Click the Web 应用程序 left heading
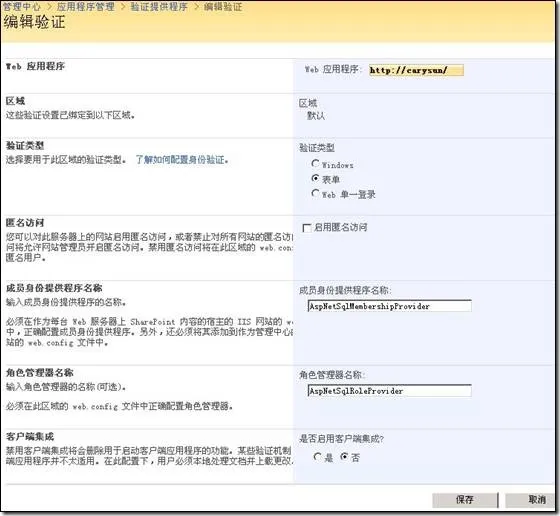The image size is (560, 516). [35, 66]
